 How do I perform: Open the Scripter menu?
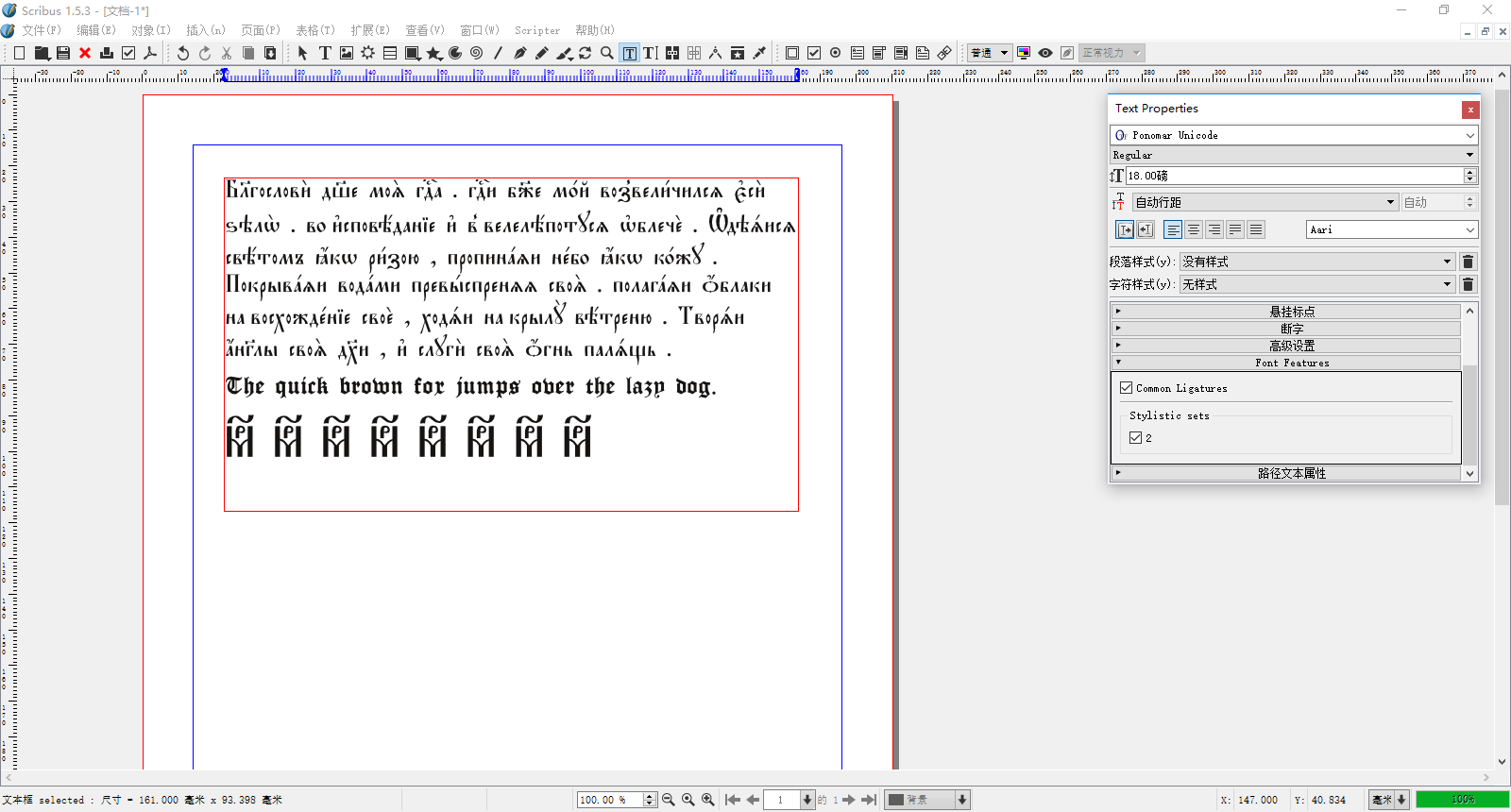pyautogui.click(x=537, y=30)
